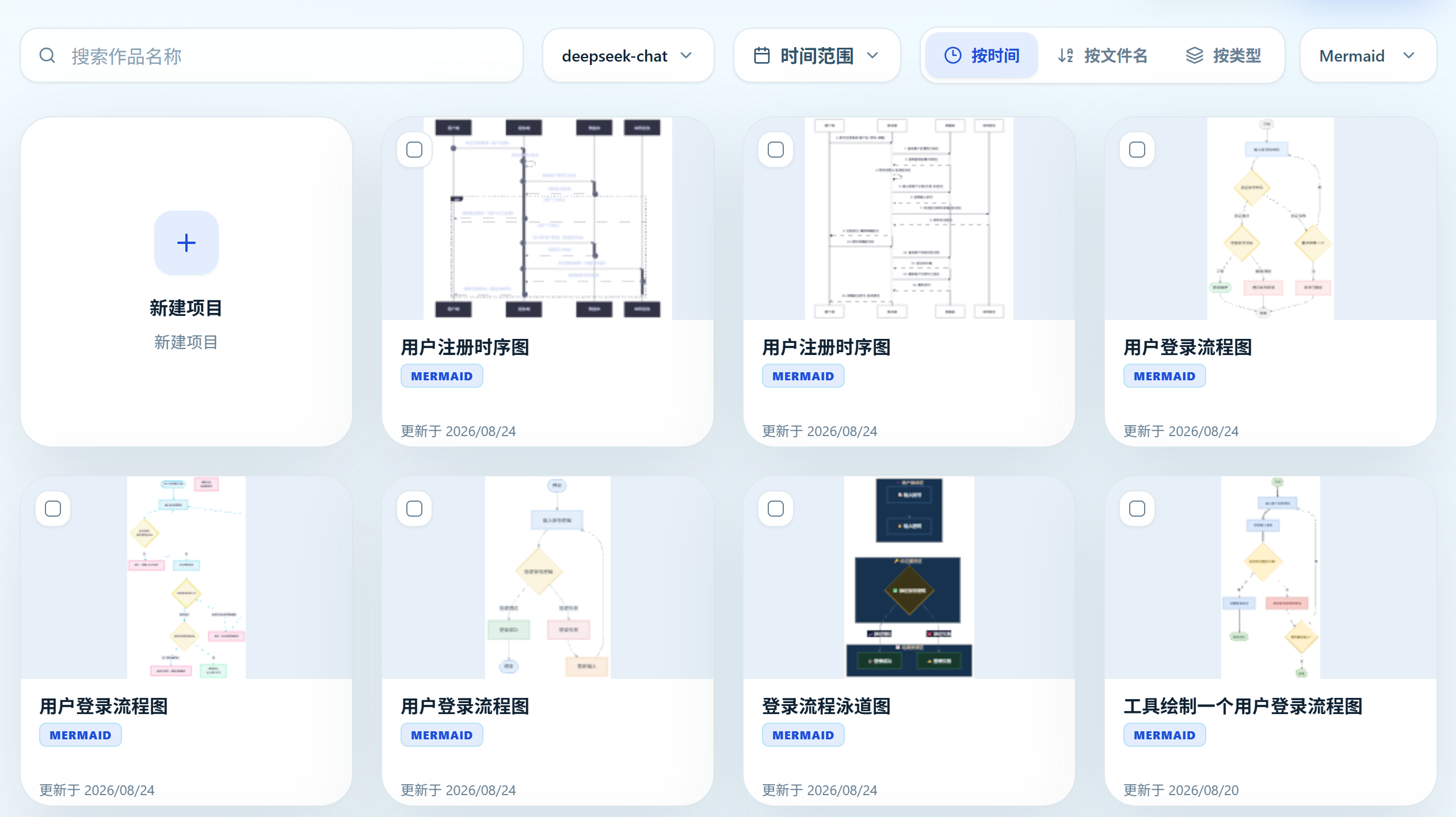Open top-row login flowchart thumbnail

click(x=1271, y=219)
